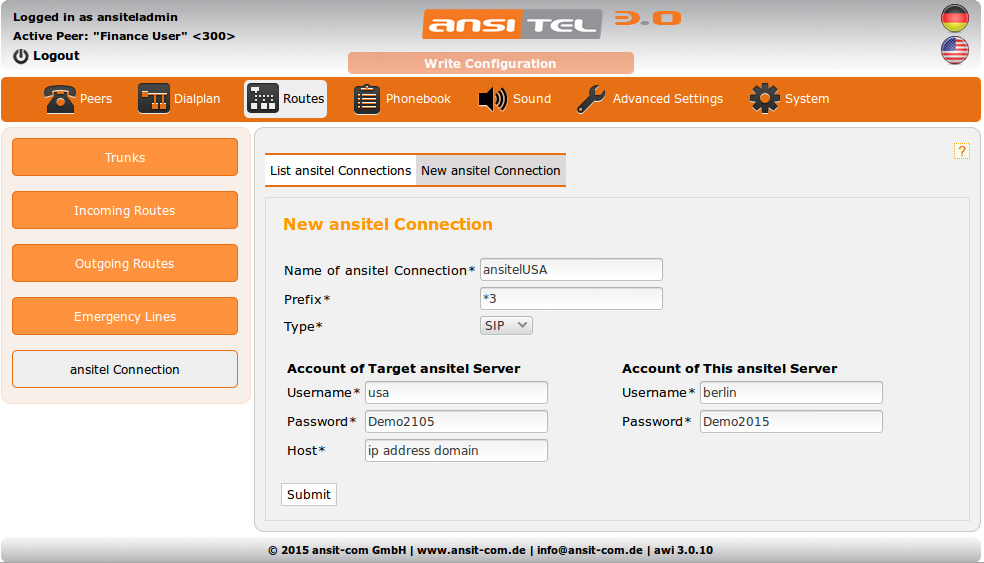The width and height of the screenshot is (984, 563).
Task: Click the Write Configuration button
Action: coord(490,64)
